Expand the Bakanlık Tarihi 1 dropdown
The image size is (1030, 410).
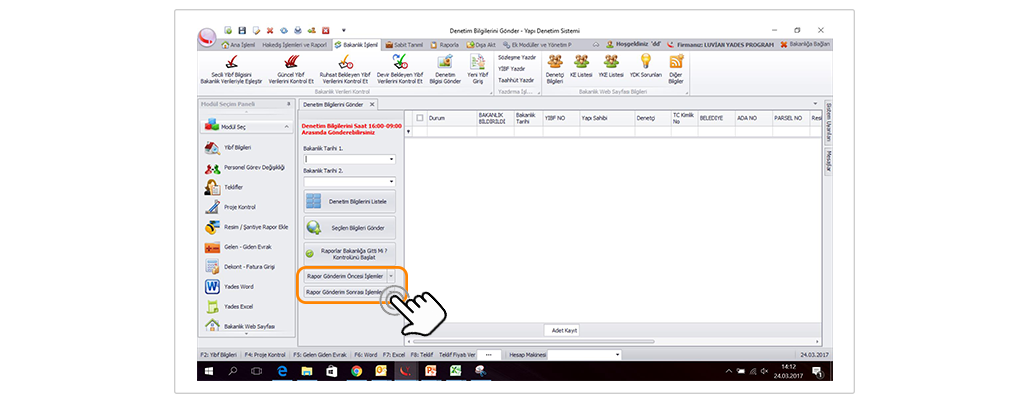(x=391, y=159)
